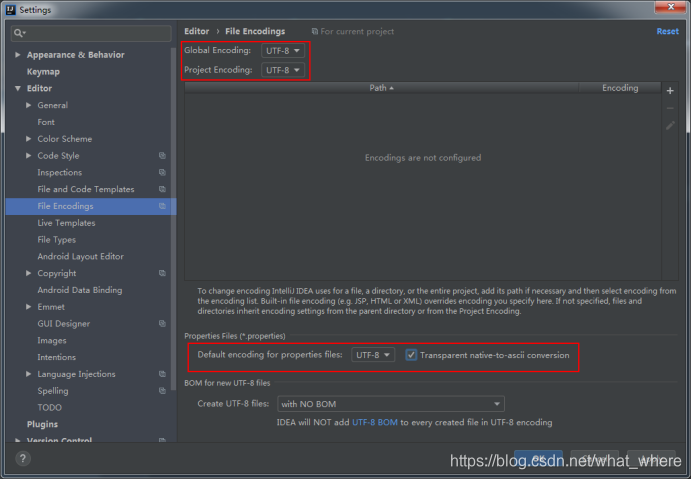Close the Settings window

click(x=671, y=7)
